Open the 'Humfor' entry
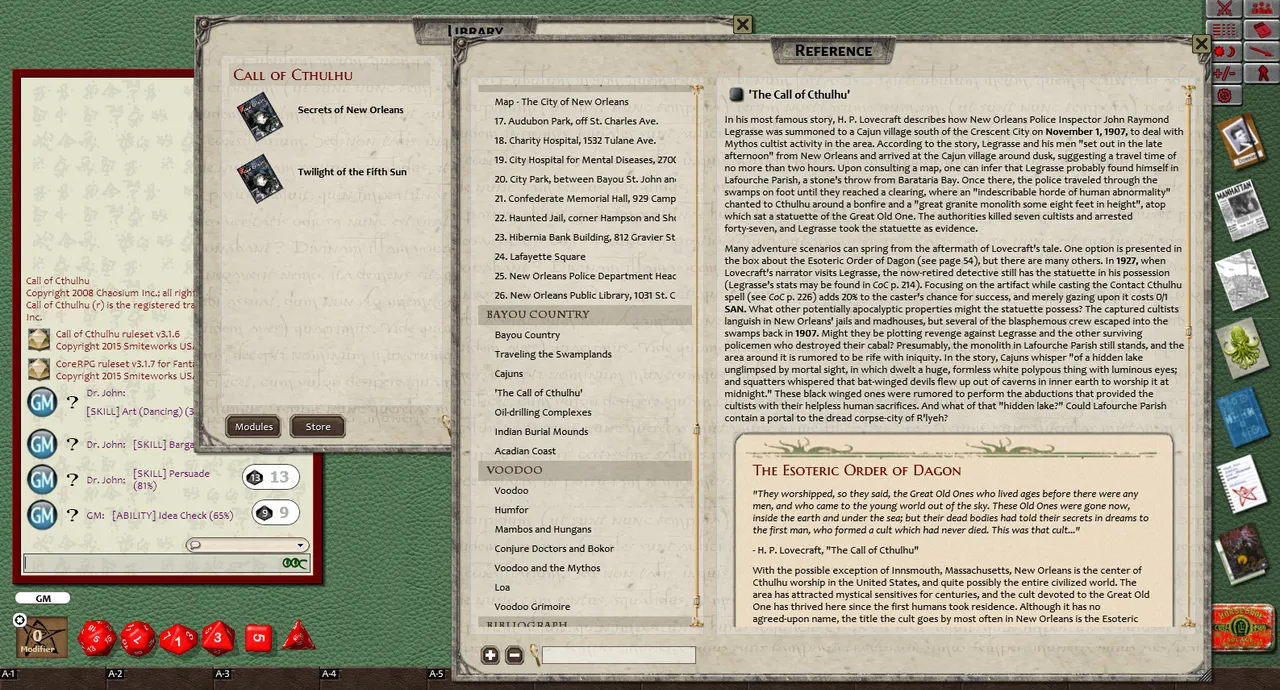 511,509
